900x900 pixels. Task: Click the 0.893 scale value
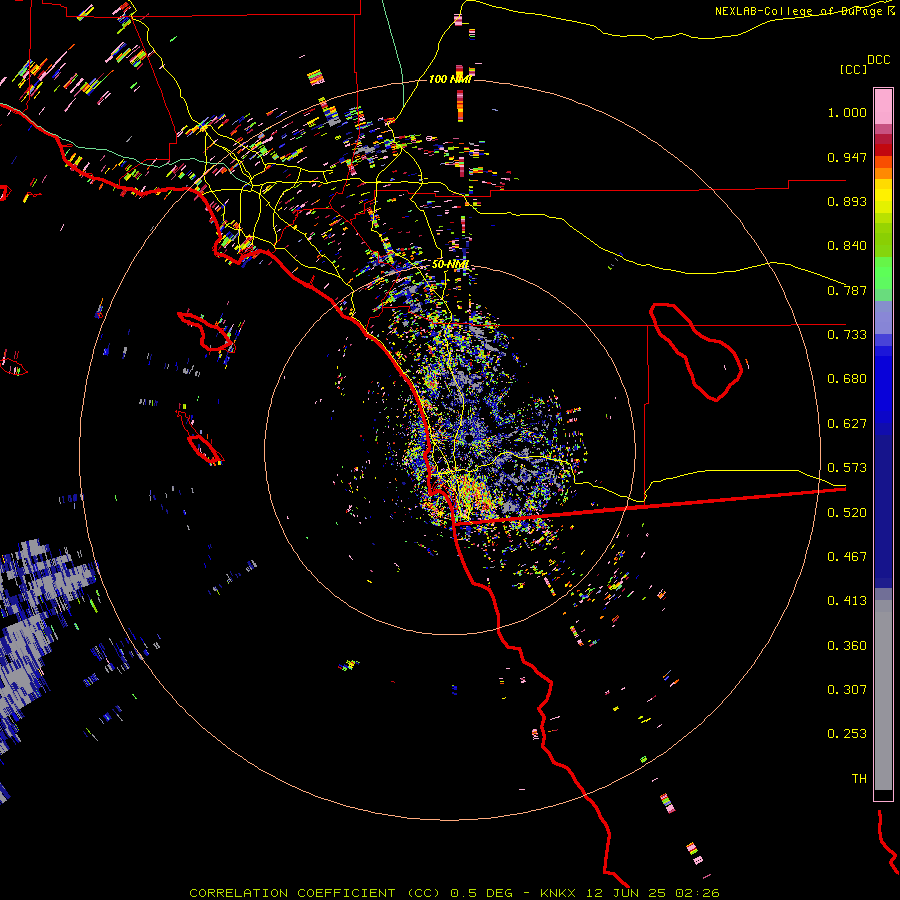(847, 201)
